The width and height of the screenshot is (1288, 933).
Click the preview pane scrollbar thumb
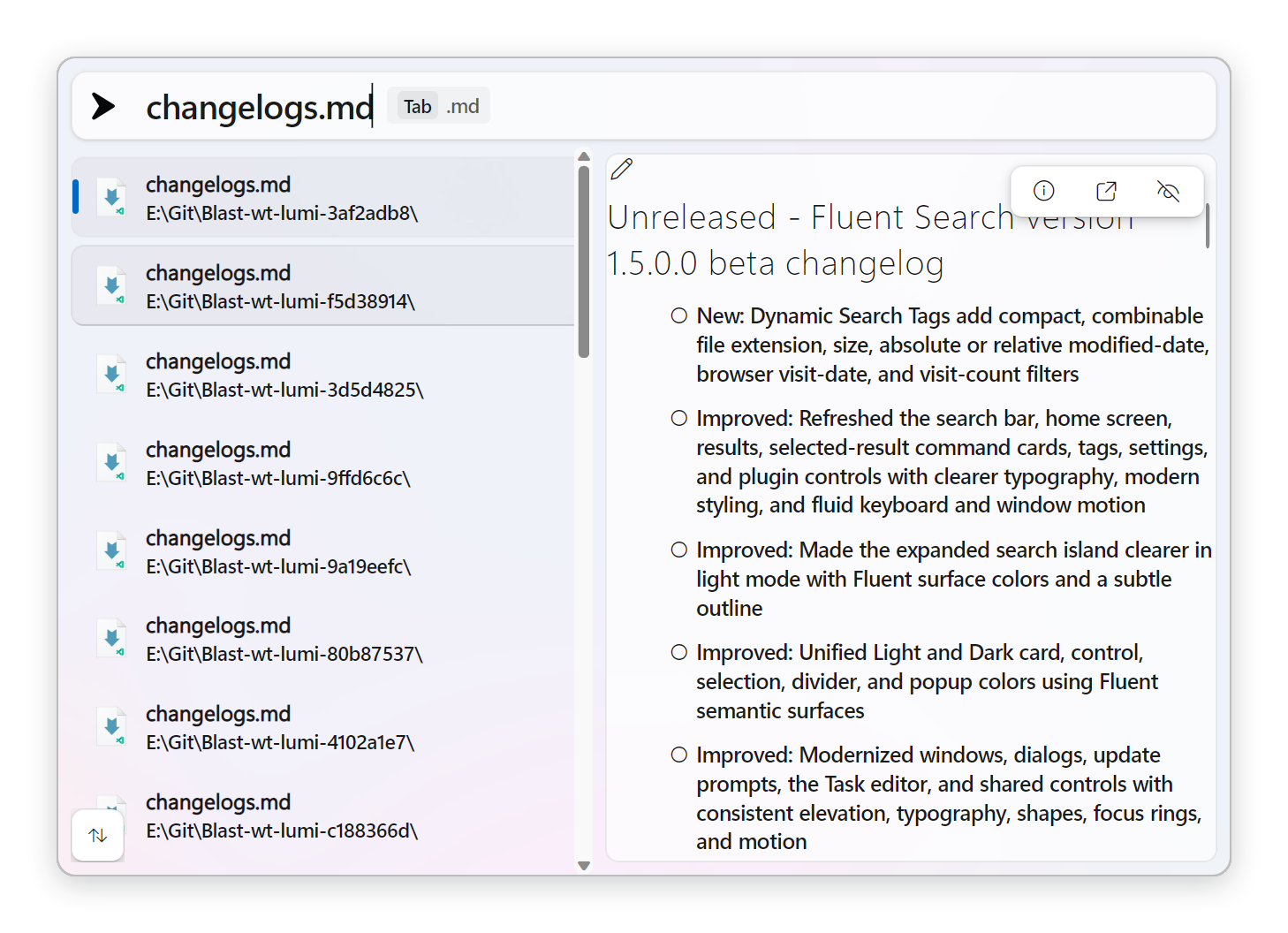pos(1208,225)
